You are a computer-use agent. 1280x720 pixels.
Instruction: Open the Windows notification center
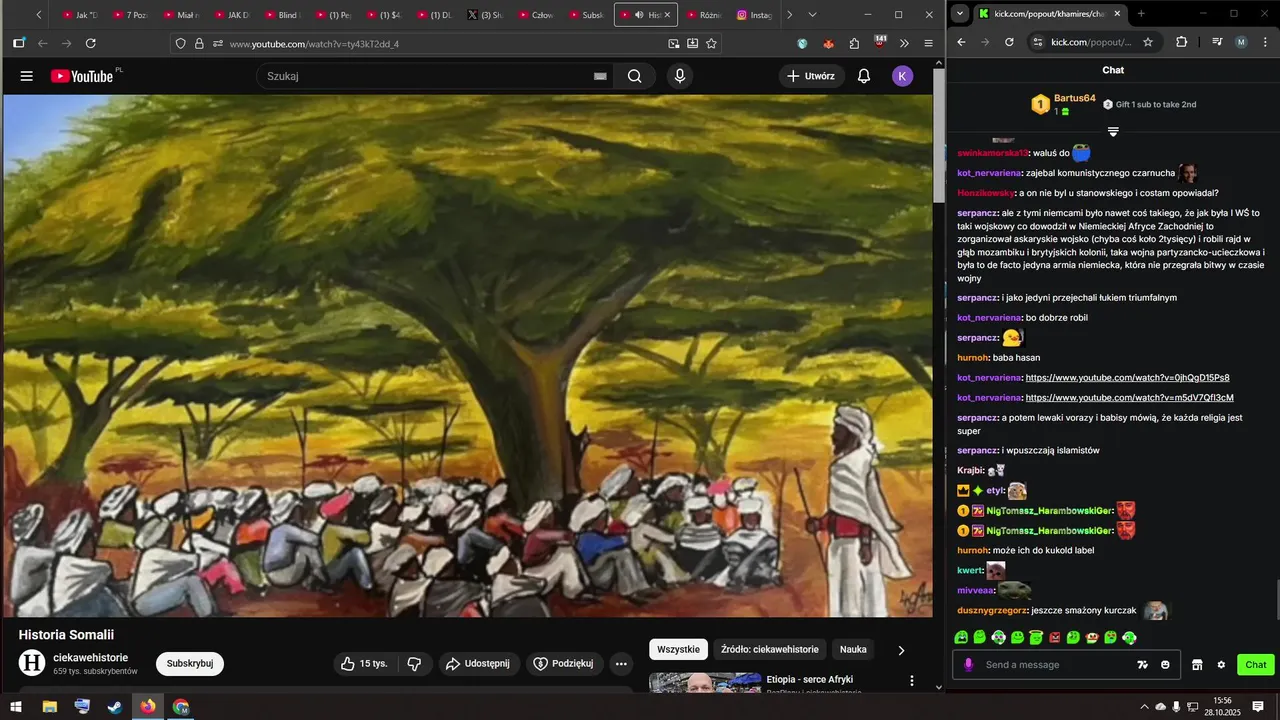[x=1258, y=707]
